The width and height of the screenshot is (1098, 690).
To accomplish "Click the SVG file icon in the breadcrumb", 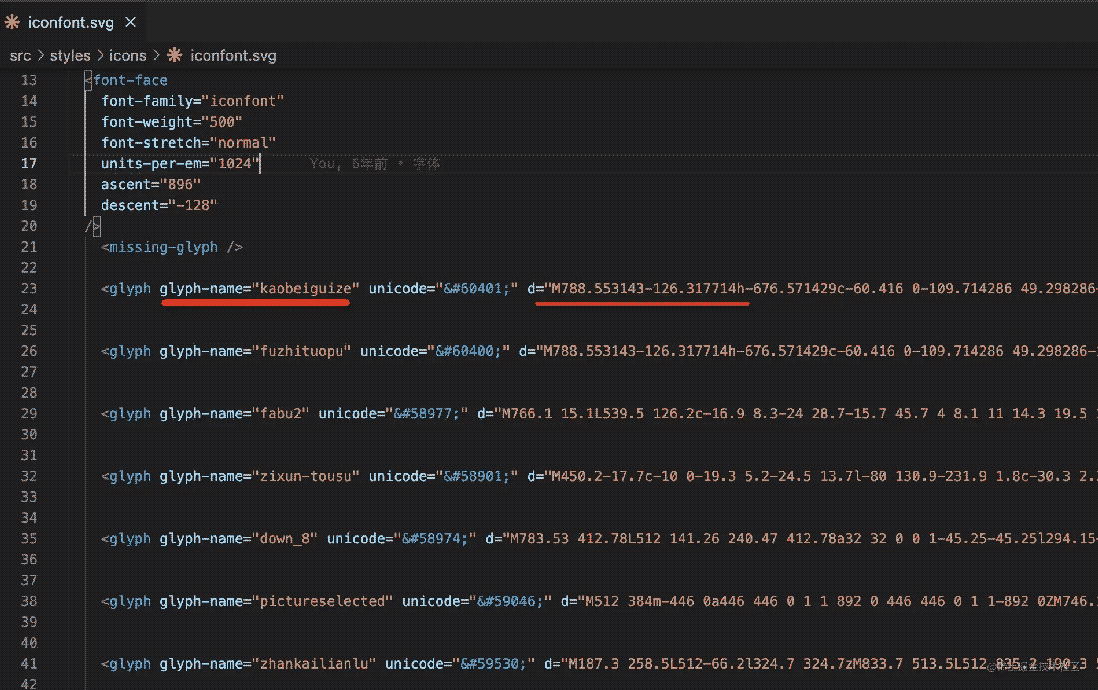I will click(175, 56).
